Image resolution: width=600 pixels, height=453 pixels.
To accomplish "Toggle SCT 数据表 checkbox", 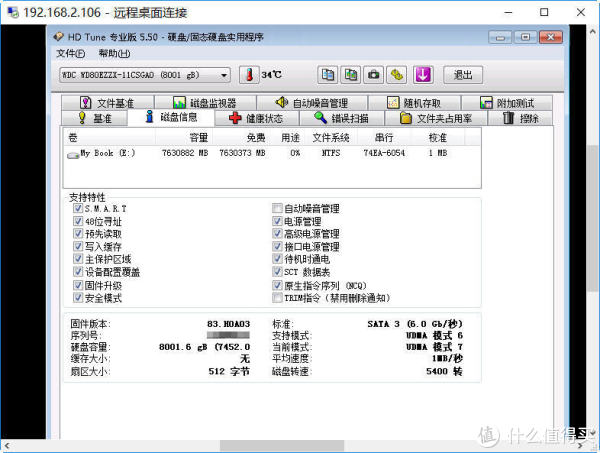I will tap(277, 272).
